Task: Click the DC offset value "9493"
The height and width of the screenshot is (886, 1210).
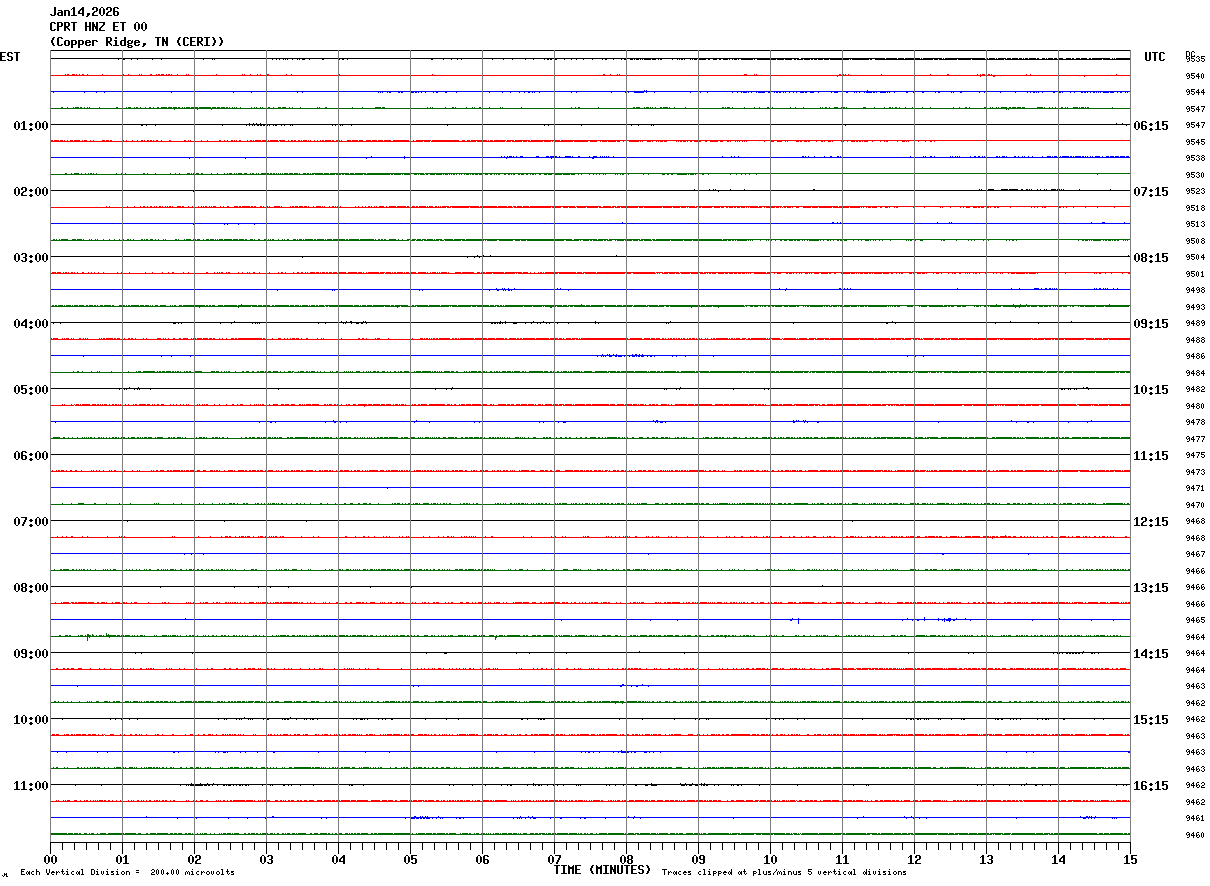Action: (x=1195, y=307)
